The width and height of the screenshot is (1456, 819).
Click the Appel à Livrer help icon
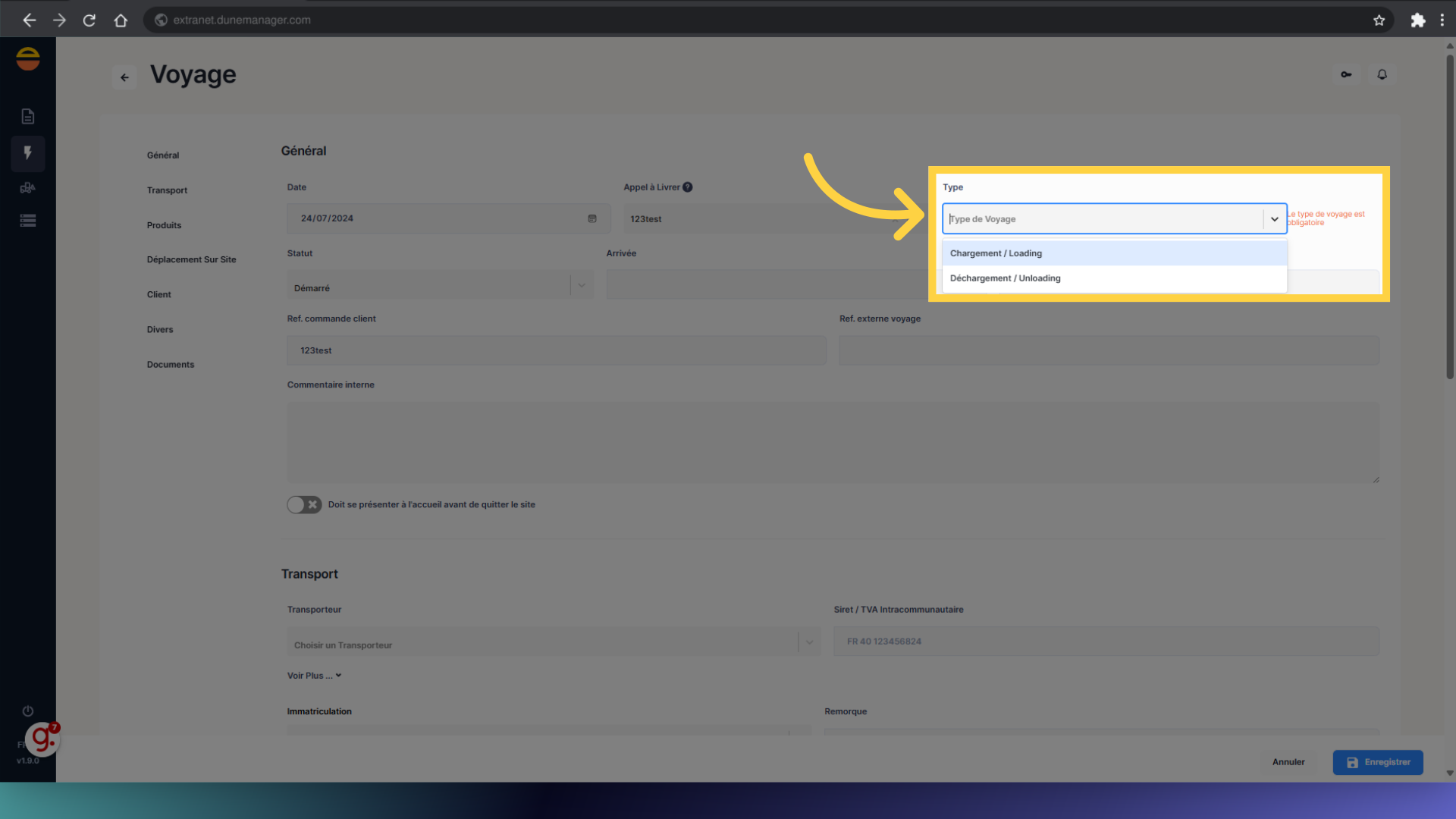[x=687, y=187]
